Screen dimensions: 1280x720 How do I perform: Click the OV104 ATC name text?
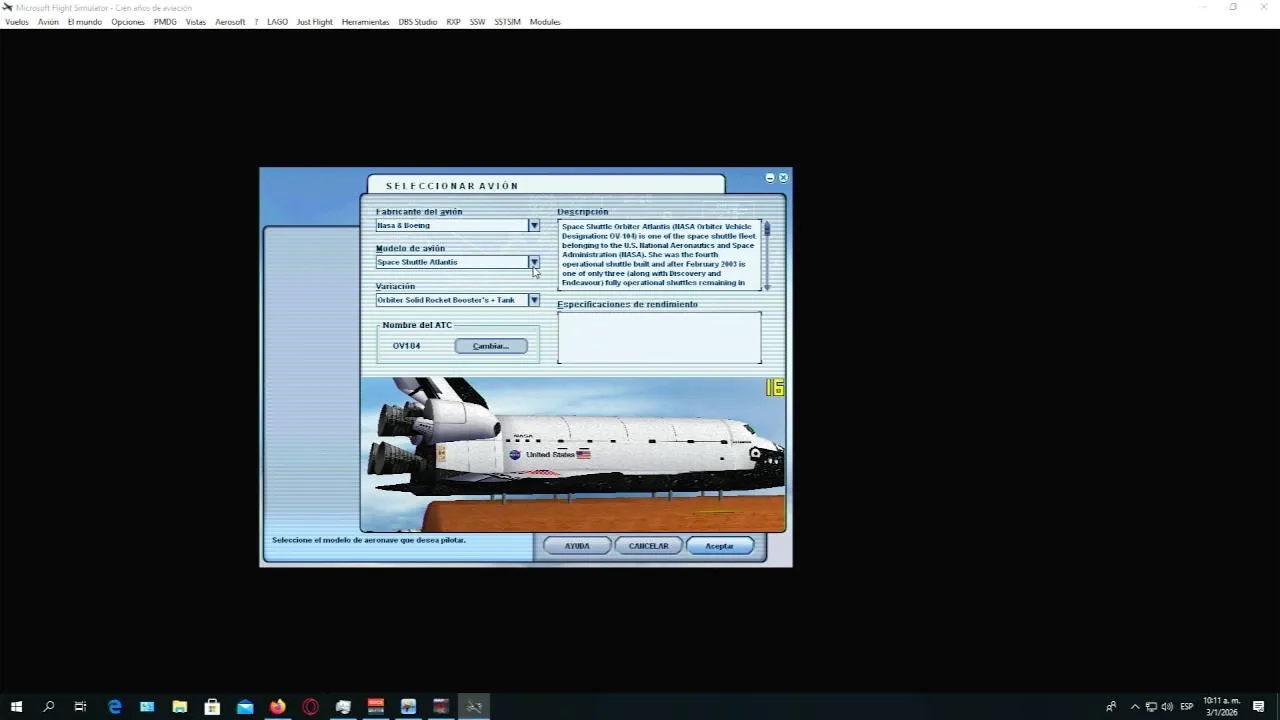406,346
